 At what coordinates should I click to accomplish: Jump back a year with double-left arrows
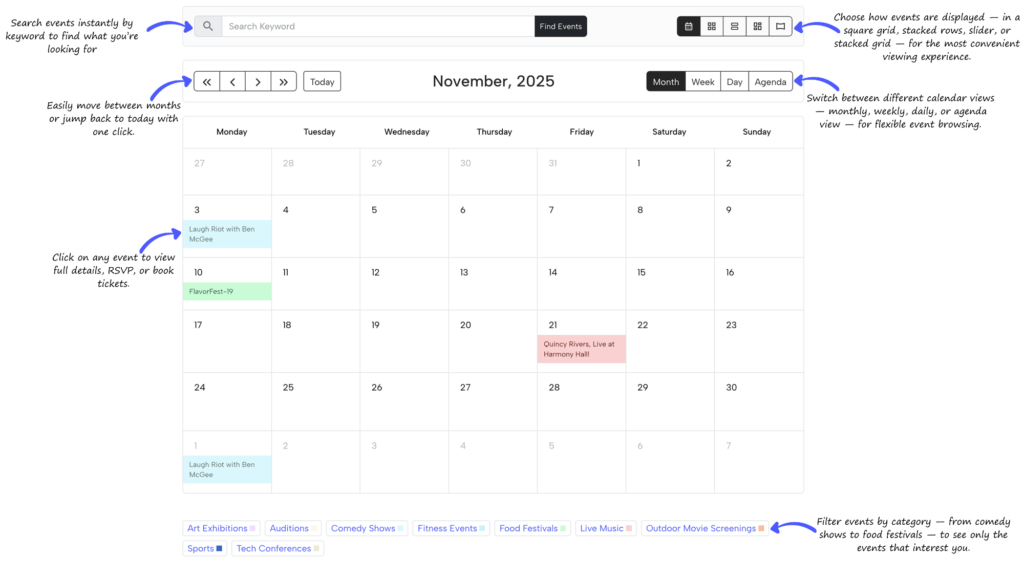[207, 82]
